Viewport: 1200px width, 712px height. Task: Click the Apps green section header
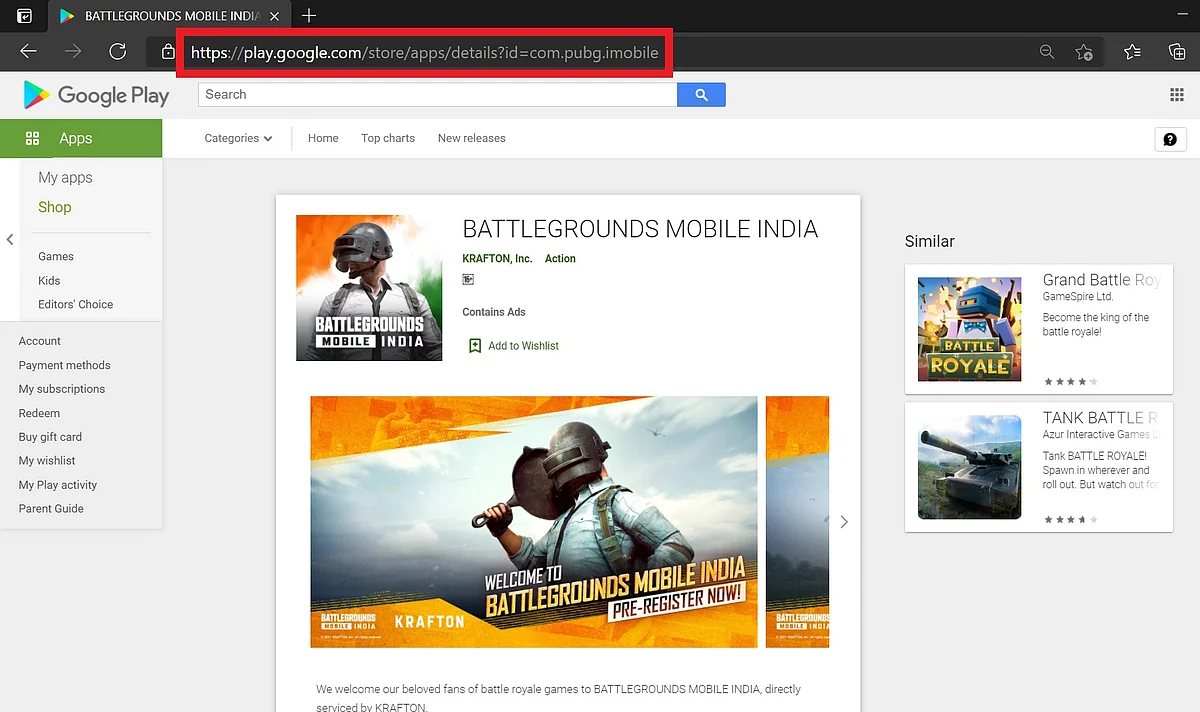coord(81,138)
